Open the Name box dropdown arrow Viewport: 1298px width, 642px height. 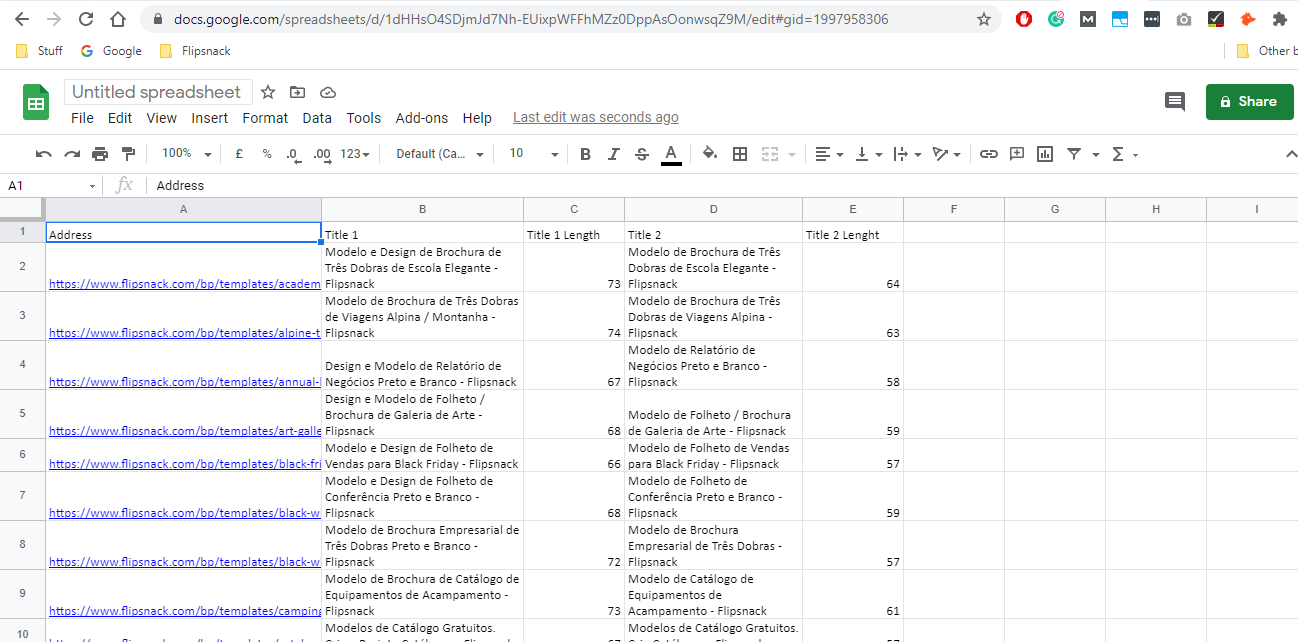click(92, 186)
